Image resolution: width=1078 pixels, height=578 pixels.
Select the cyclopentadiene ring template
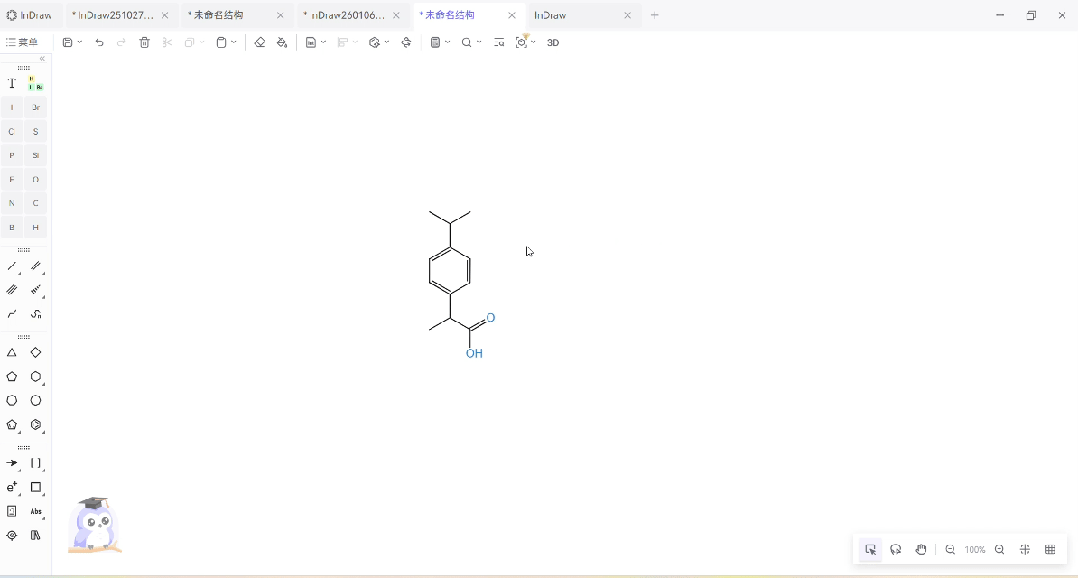coord(12,425)
